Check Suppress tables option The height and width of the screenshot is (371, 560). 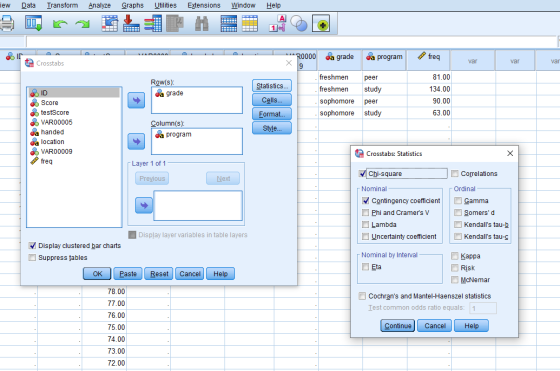click(x=32, y=257)
